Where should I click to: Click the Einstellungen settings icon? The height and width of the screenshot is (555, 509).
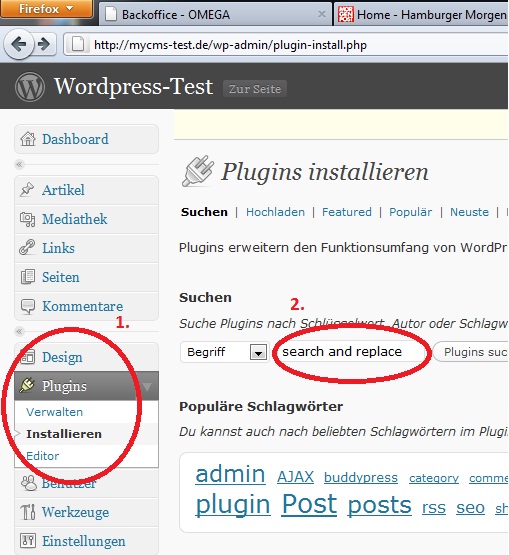[28, 540]
